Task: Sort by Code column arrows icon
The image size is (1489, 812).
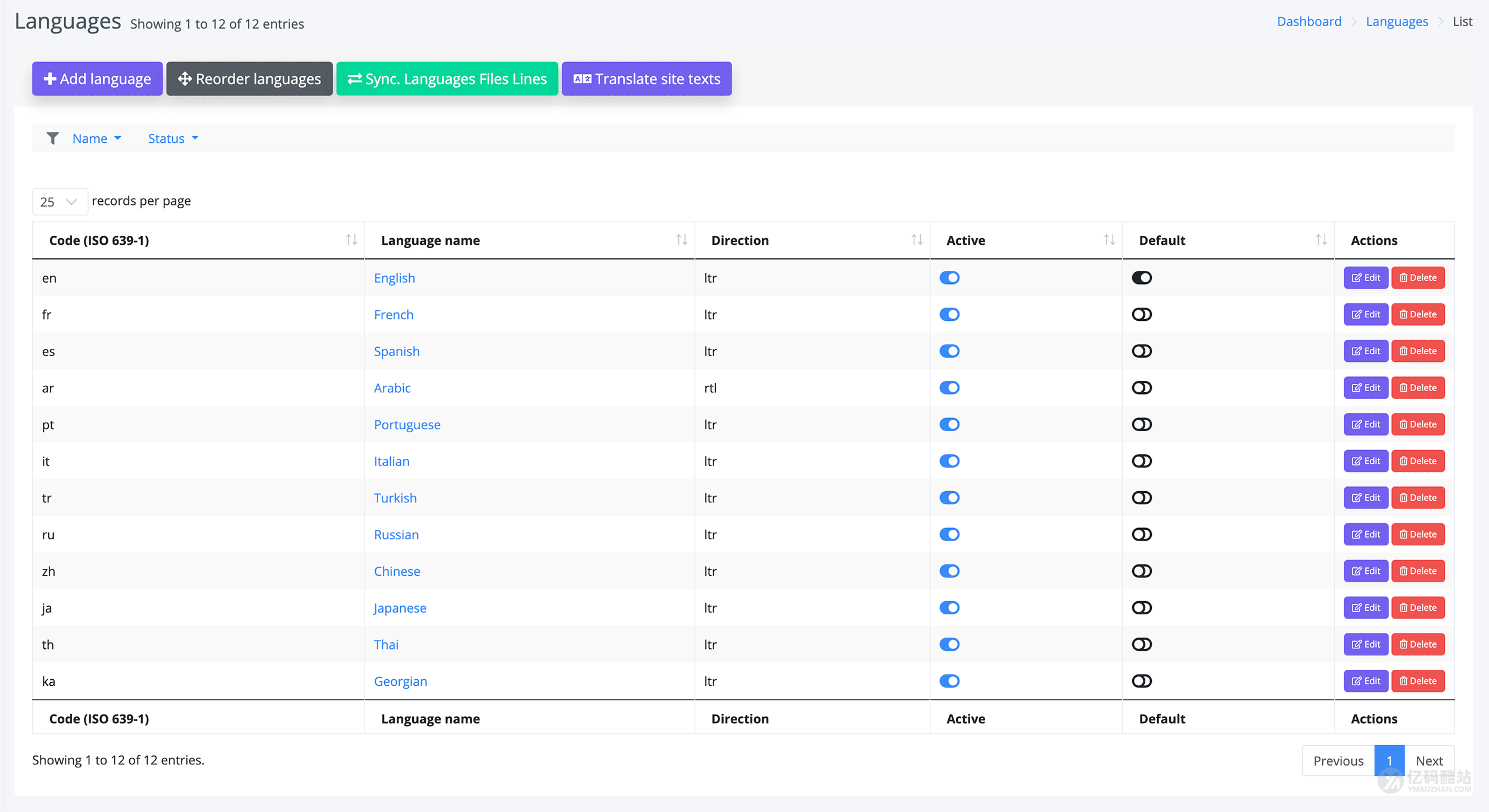Action: point(351,240)
